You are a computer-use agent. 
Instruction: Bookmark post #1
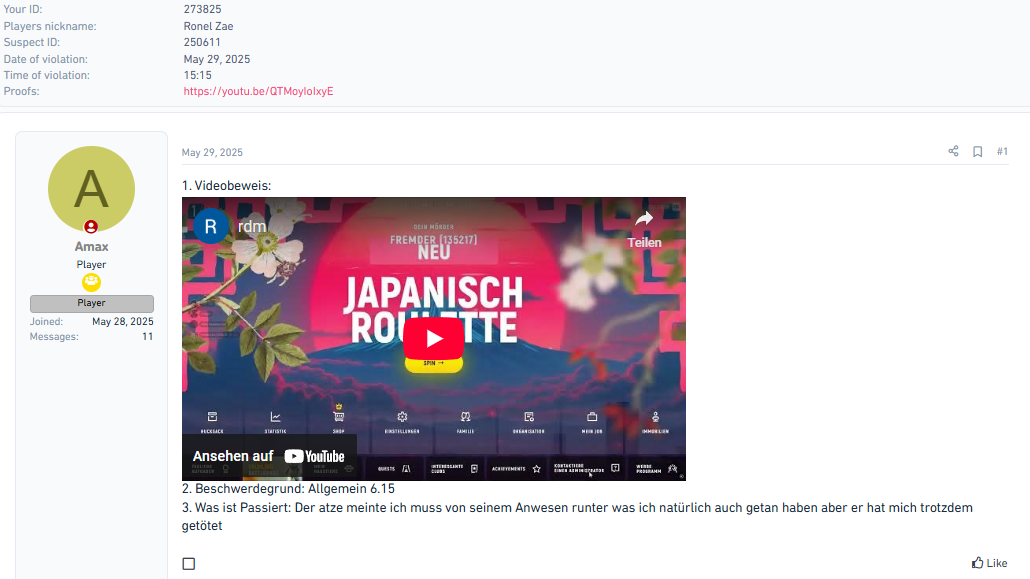pyautogui.click(x=977, y=152)
